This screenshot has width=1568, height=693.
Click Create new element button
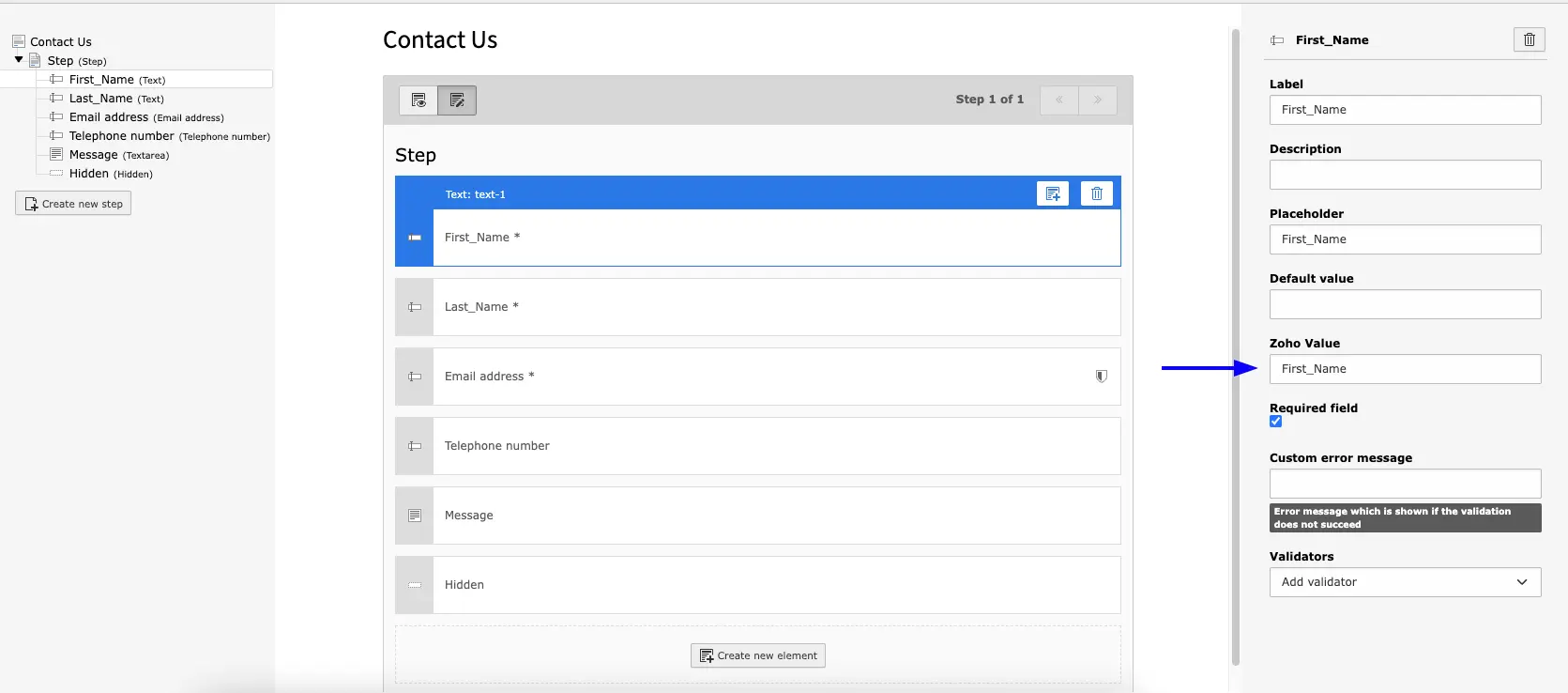758,655
